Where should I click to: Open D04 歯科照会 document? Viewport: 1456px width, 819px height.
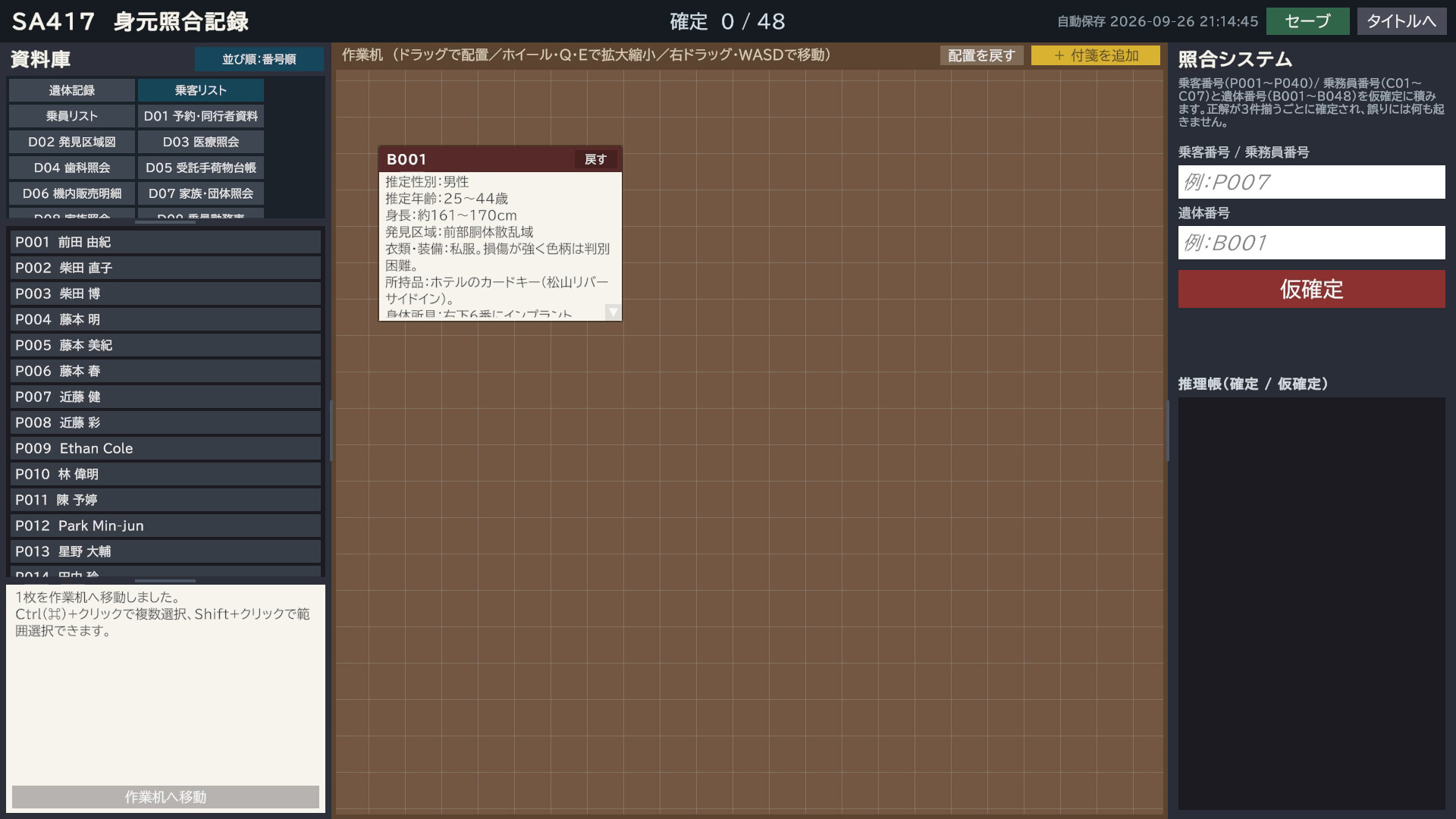[72, 168]
